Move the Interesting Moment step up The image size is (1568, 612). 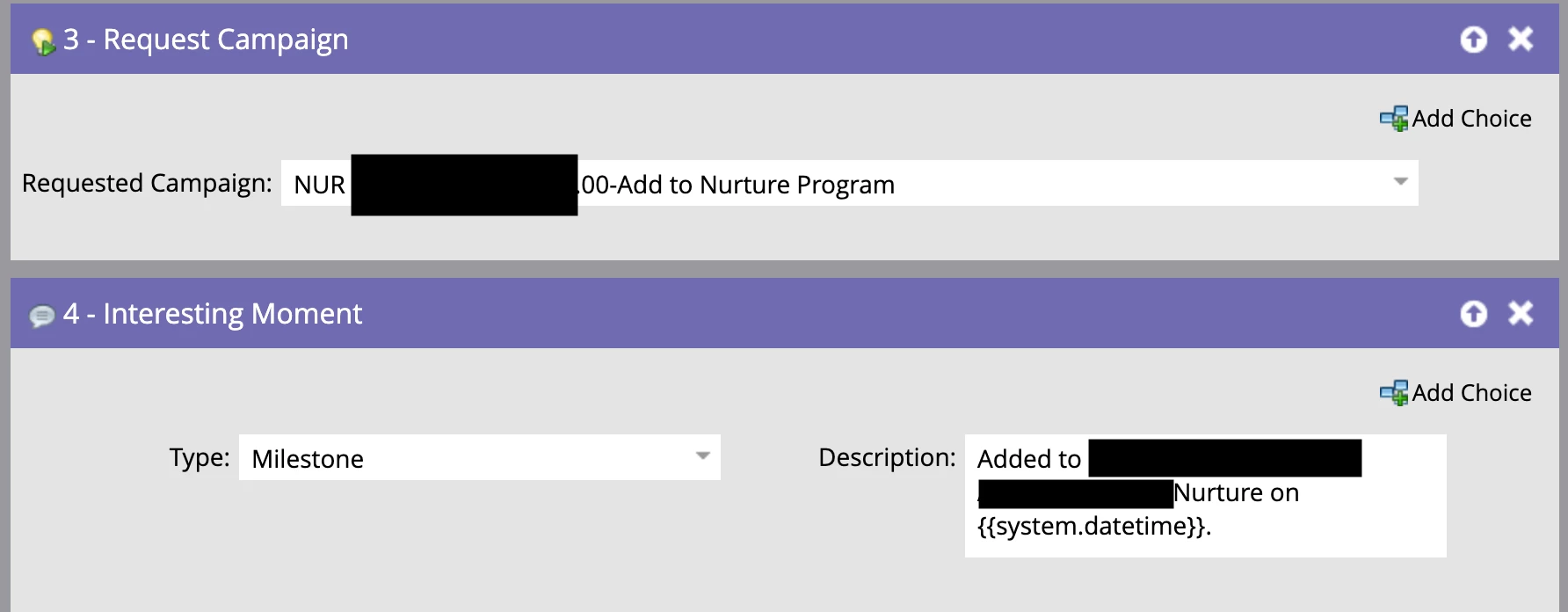click(1473, 314)
